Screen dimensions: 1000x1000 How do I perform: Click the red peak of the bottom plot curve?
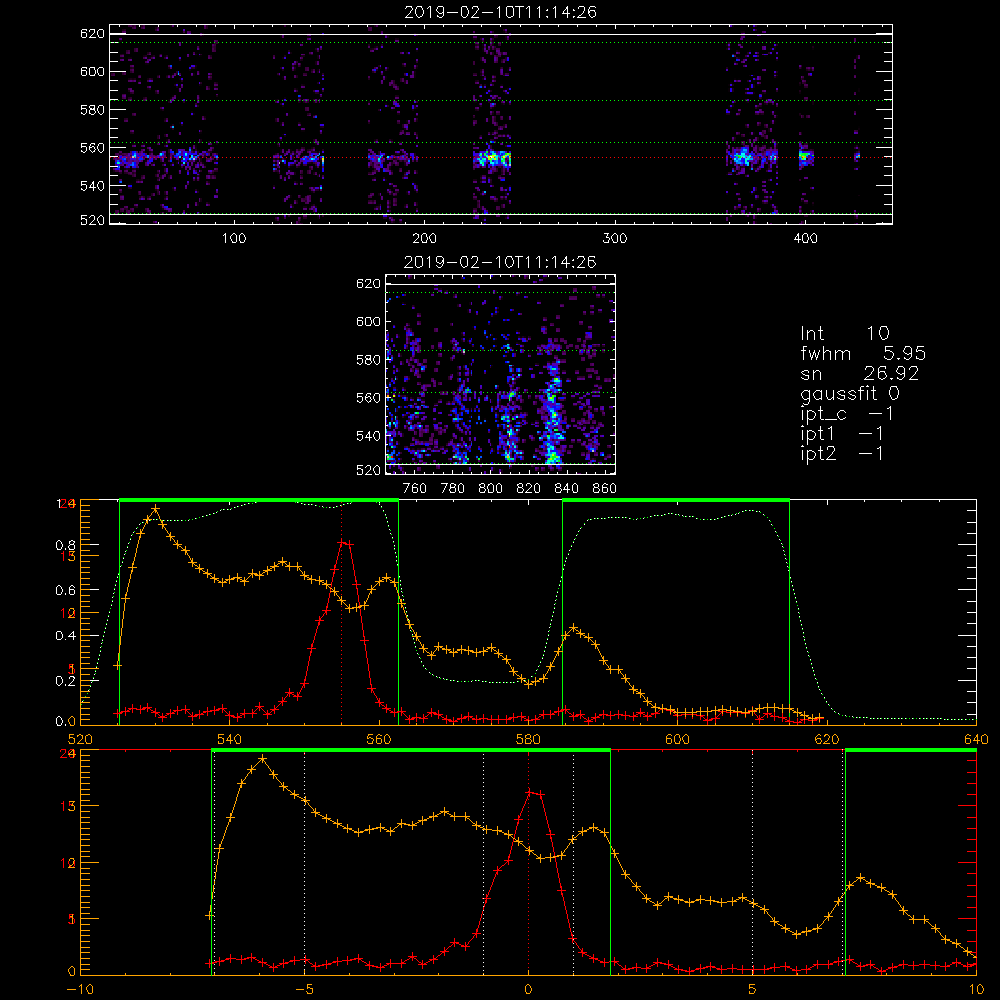531,792
